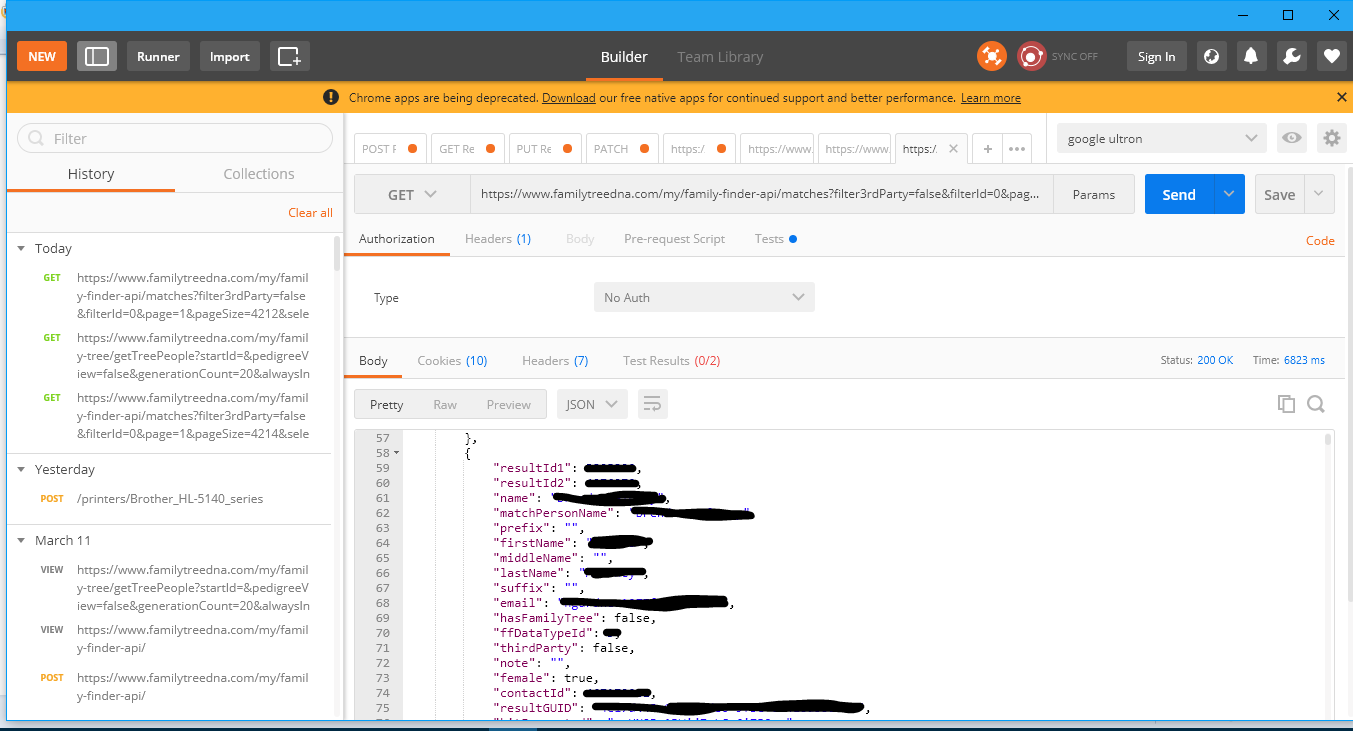Image resolution: width=1353 pixels, height=731 pixels.
Task: Open the GET method dropdown
Action: (x=412, y=195)
